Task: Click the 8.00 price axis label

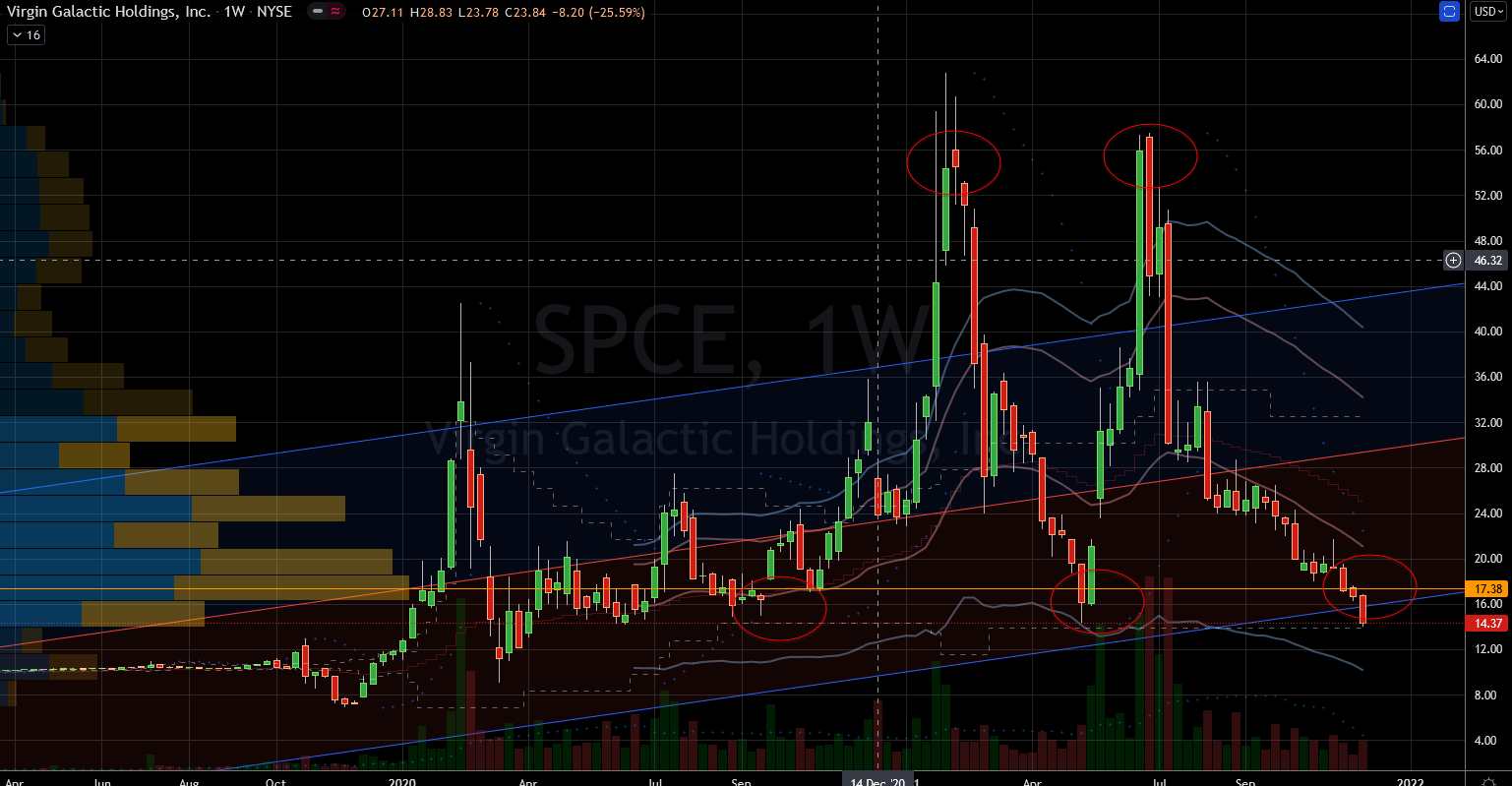Action: [1487, 695]
